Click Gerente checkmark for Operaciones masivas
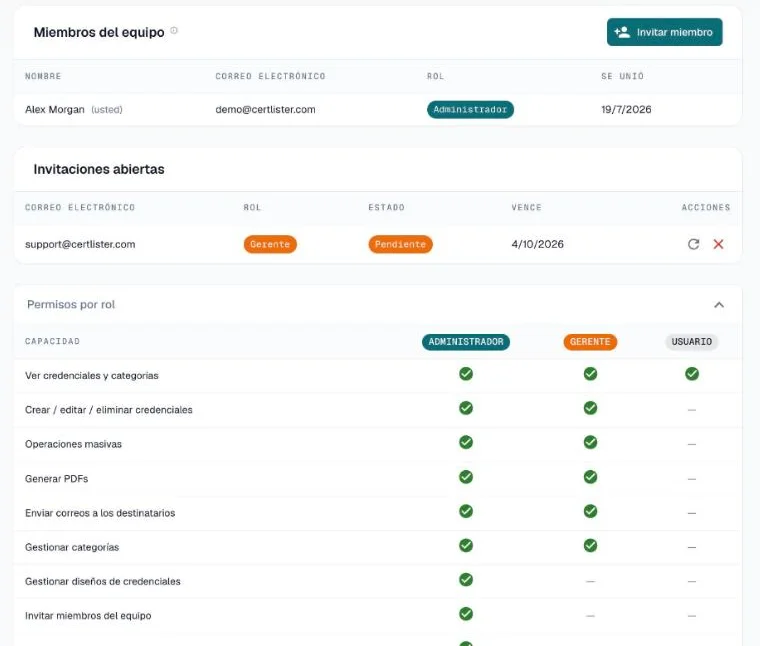 (590, 442)
